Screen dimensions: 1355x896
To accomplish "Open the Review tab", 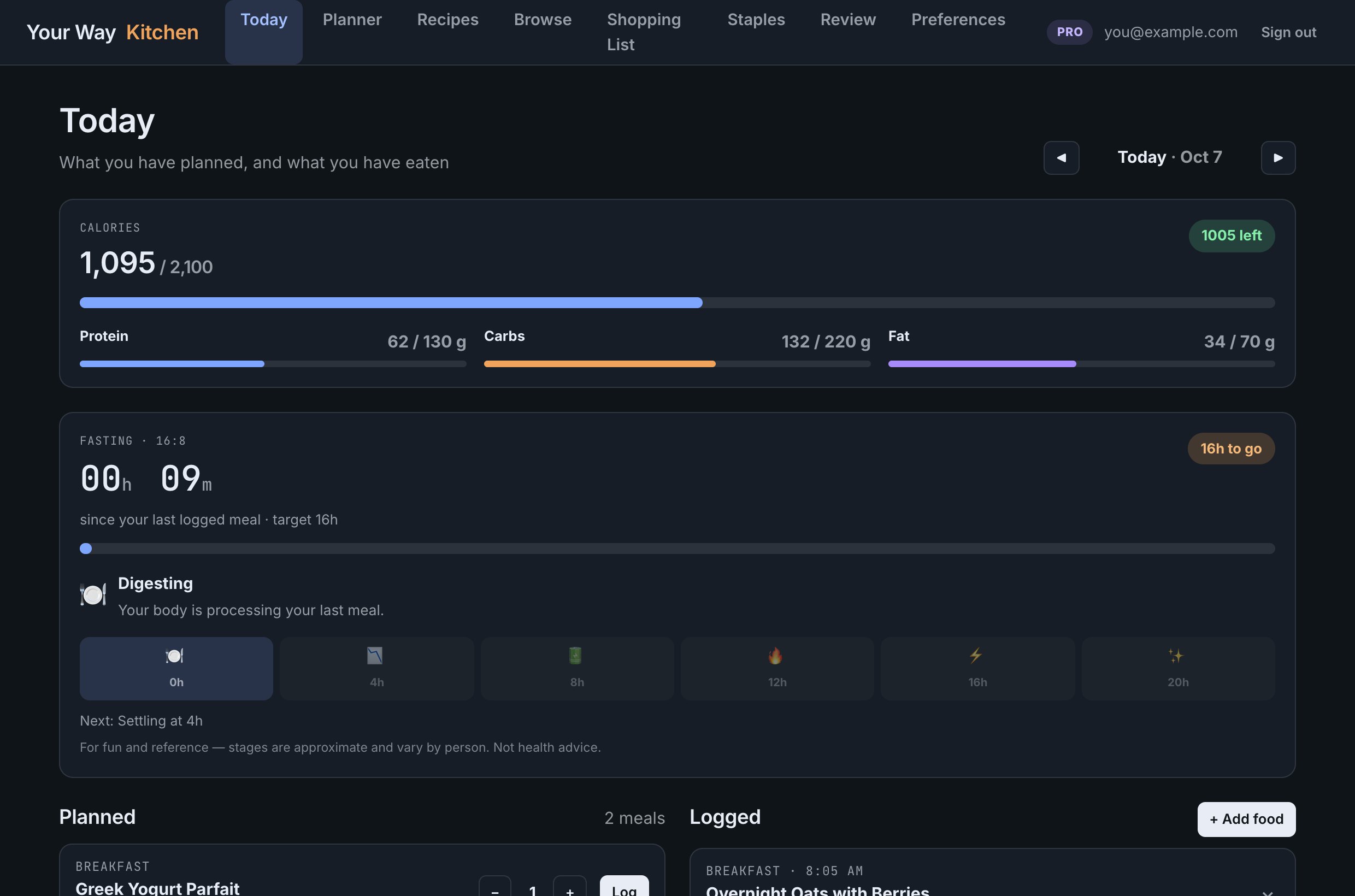I will tap(848, 20).
